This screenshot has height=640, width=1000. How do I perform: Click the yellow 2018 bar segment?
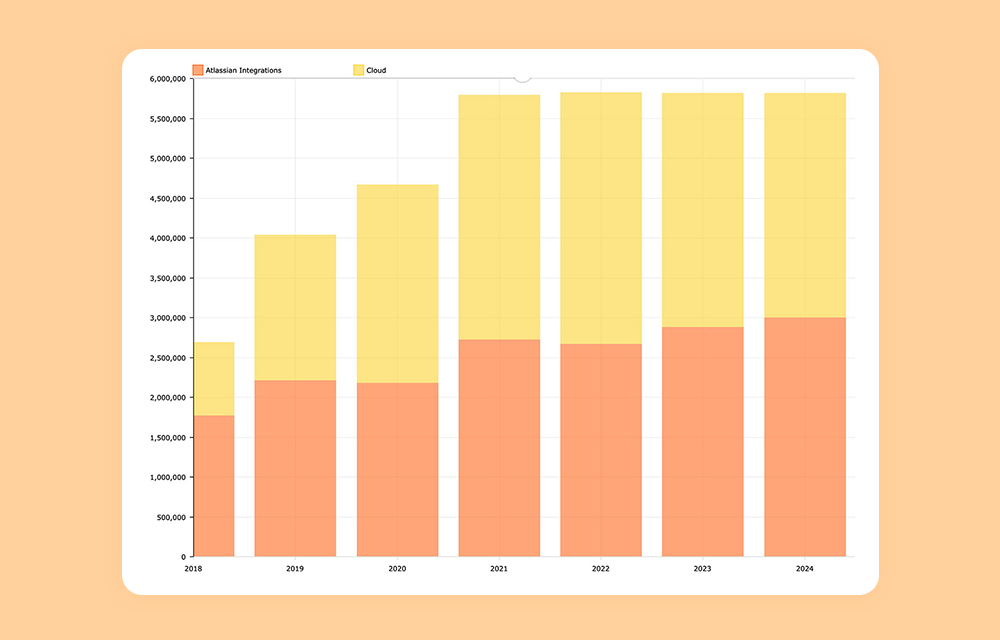tap(214, 380)
